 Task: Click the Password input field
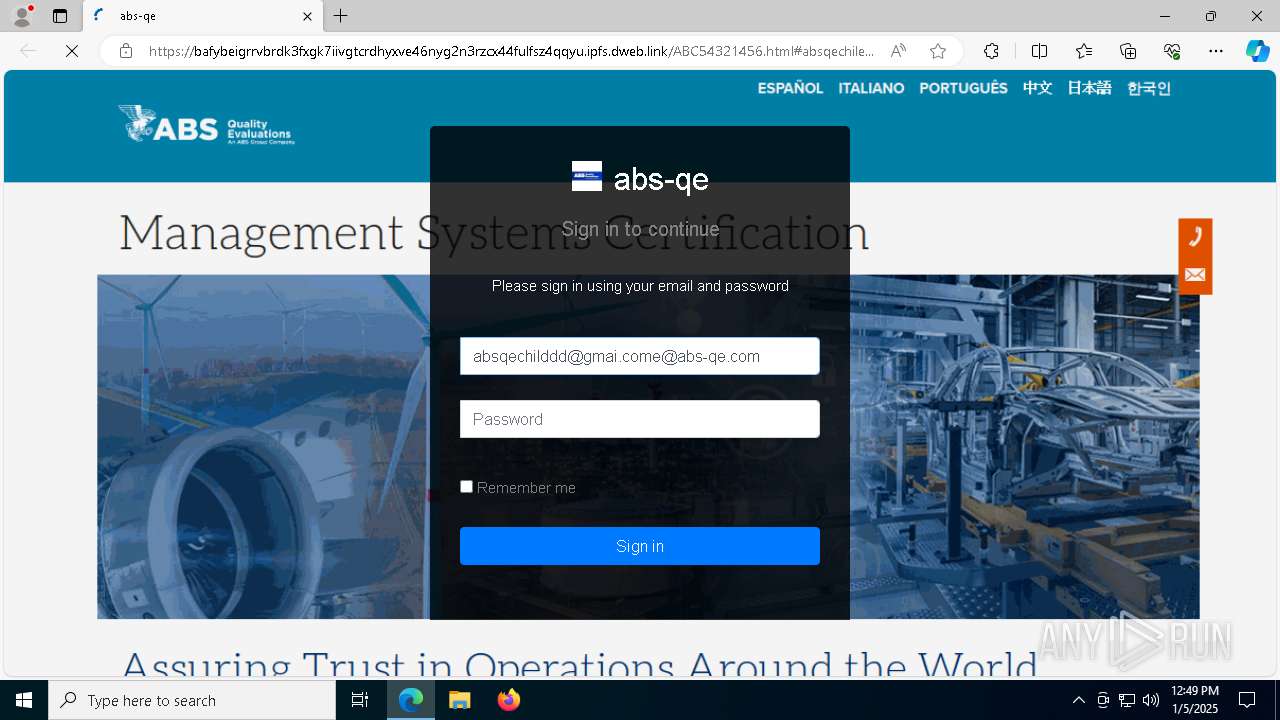(640, 419)
